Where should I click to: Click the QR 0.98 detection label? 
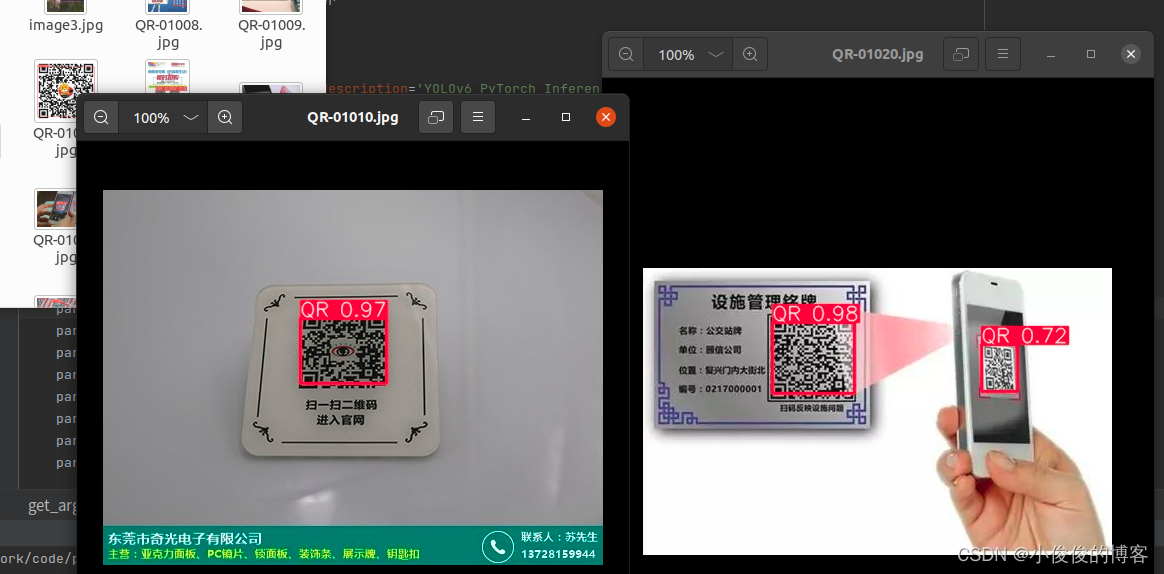(815, 313)
